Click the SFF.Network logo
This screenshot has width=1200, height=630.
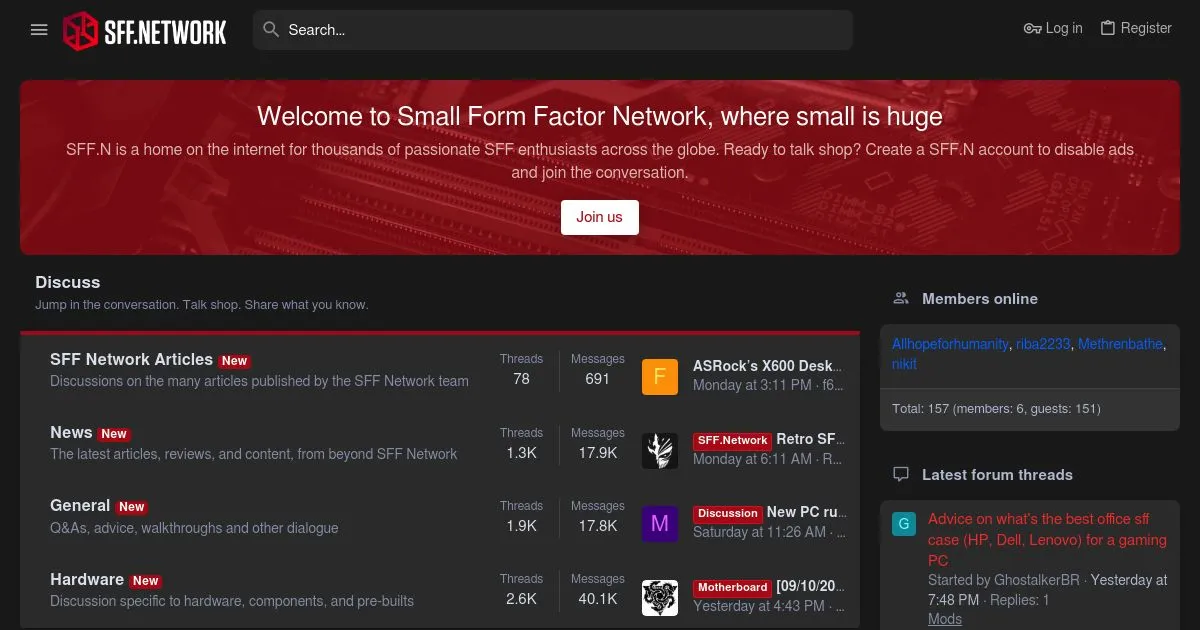tap(145, 31)
